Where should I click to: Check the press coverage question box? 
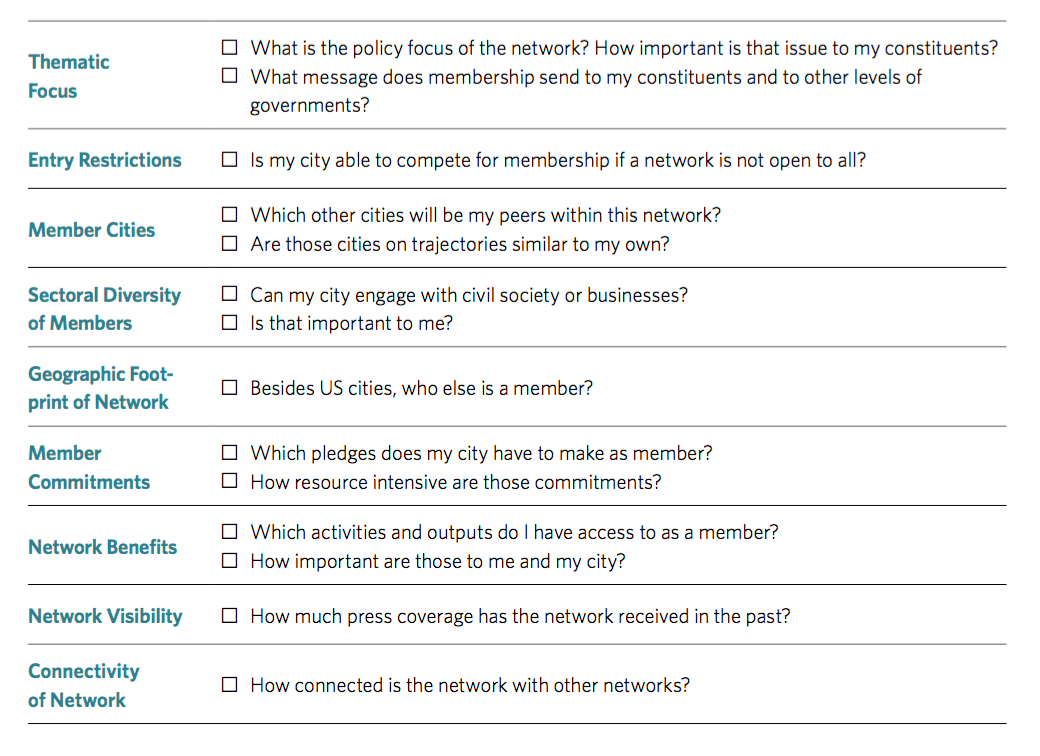point(229,615)
